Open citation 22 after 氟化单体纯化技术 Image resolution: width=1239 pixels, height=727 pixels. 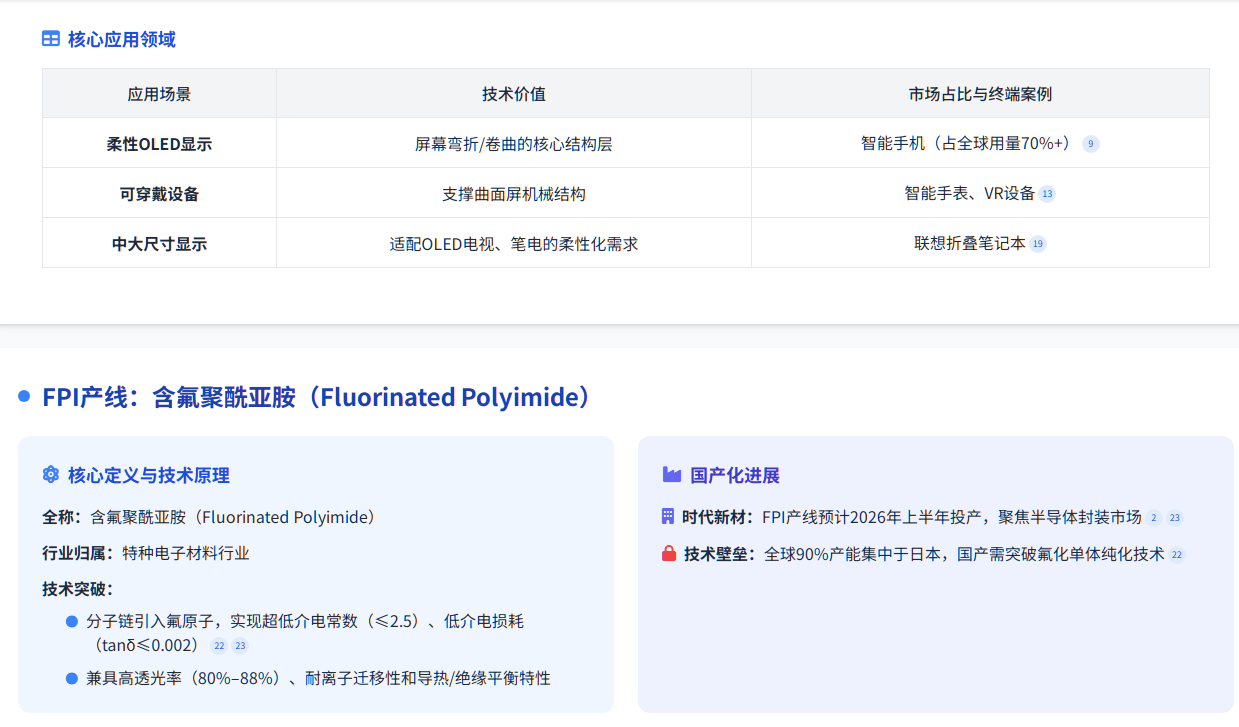point(1177,555)
